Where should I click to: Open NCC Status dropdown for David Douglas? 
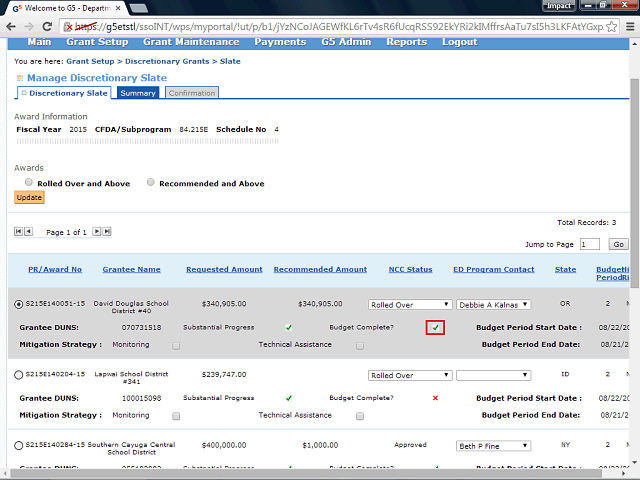click(410, 304)
